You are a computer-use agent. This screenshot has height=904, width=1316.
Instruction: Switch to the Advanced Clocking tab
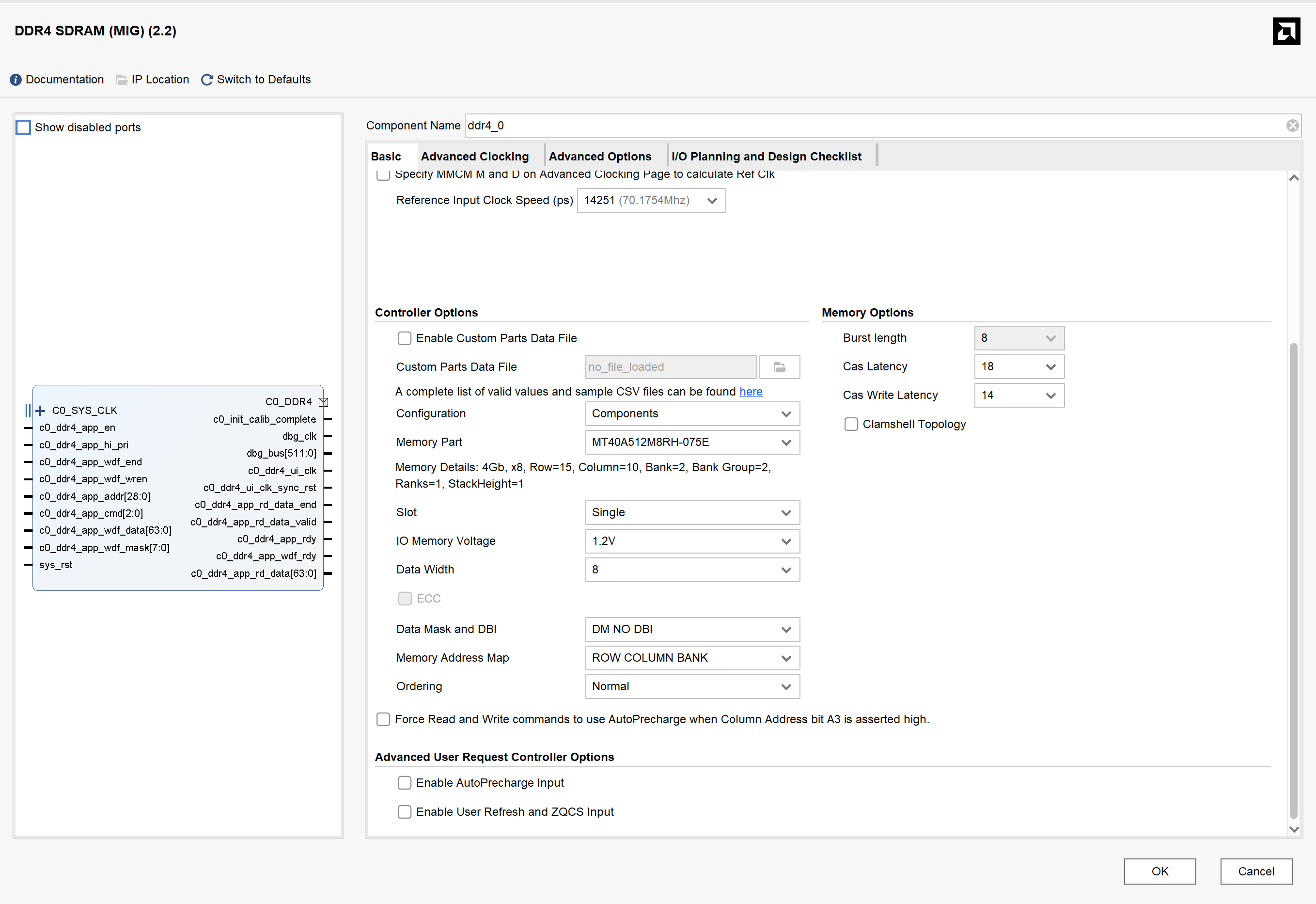474,157
